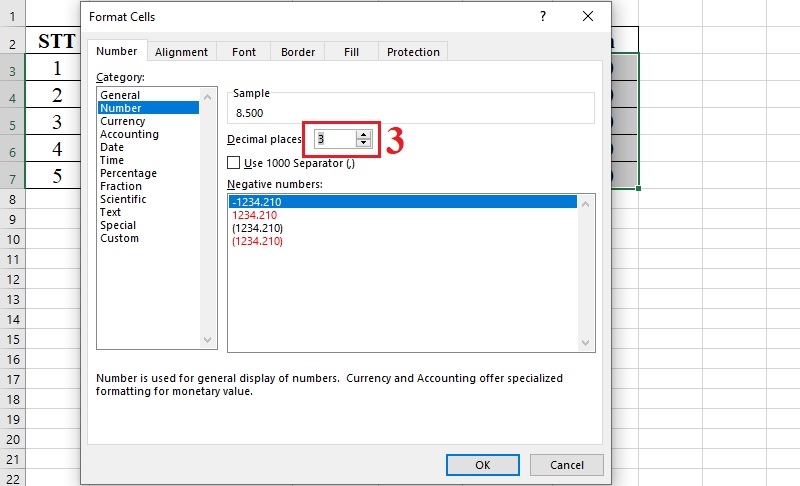The image size is (800, 486).
Task: Confirm with the OK button
Action: click(x=483, y=465)
